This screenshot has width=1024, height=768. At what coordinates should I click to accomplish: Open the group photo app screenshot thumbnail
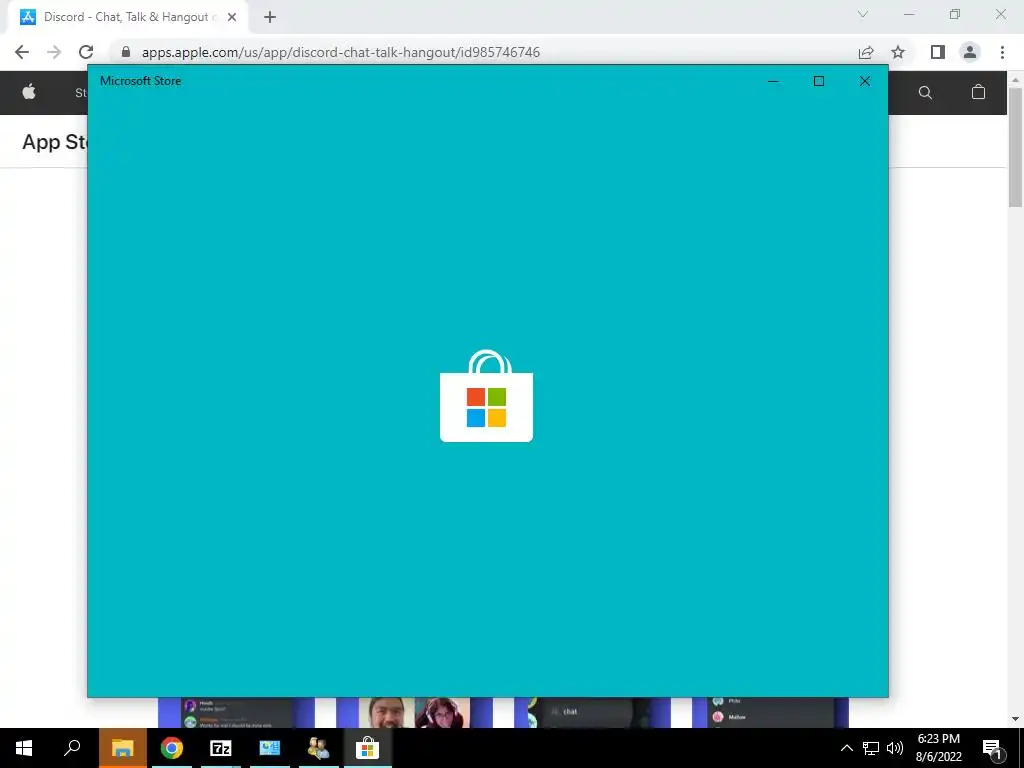tap(414, 712)
